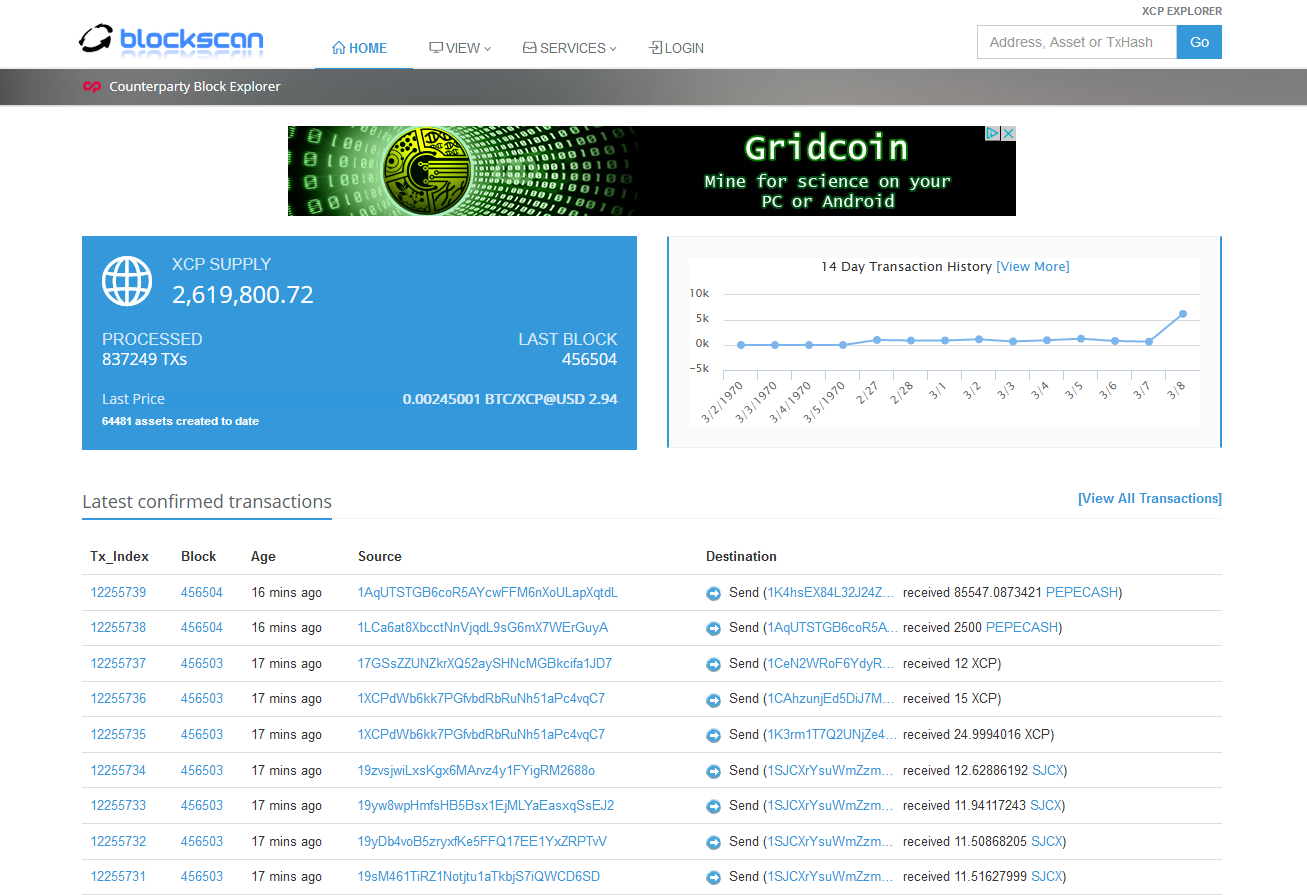The image size is (1307, 895).
Task: Click the Last Price value 0.00245001 BTC/XCP
Action: tap(510, 399)
